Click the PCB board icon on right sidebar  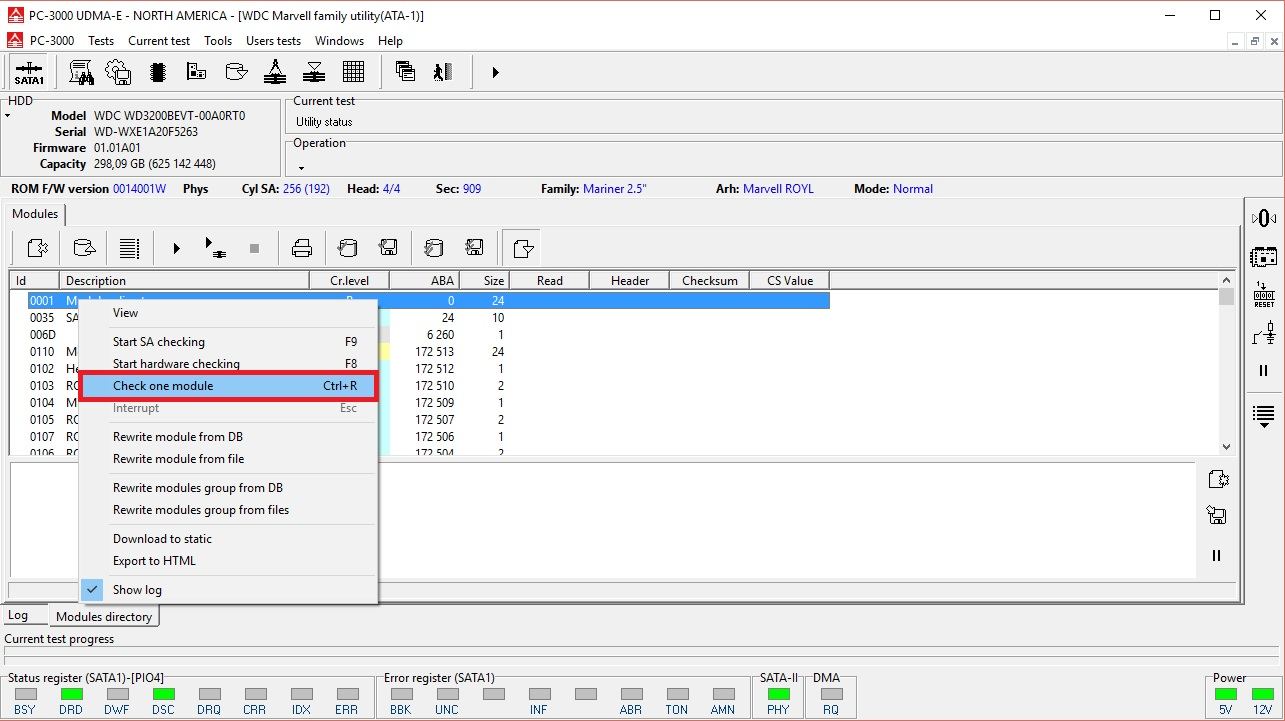coord(1264,256)
